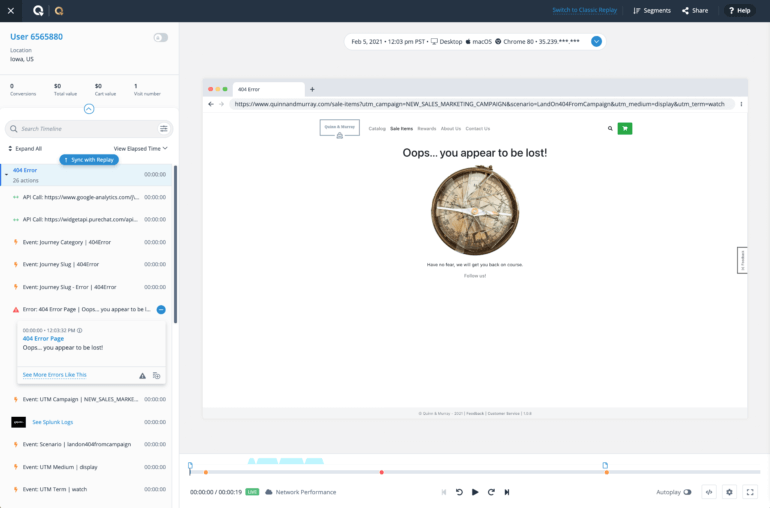Skip to previous page control

pyautogui.click(x=444, y=492)
